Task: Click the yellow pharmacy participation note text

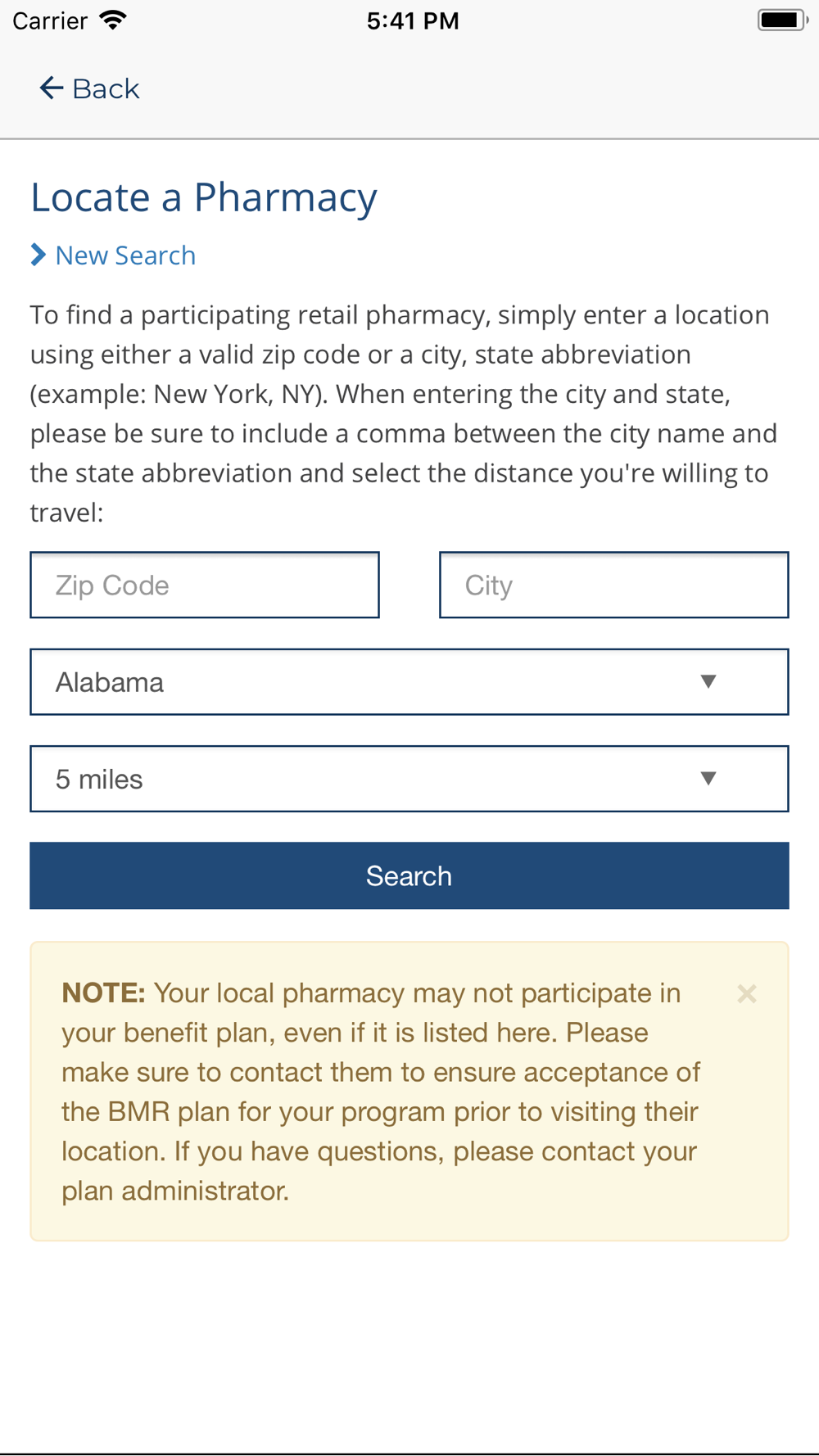Action: click(381, 1111)
